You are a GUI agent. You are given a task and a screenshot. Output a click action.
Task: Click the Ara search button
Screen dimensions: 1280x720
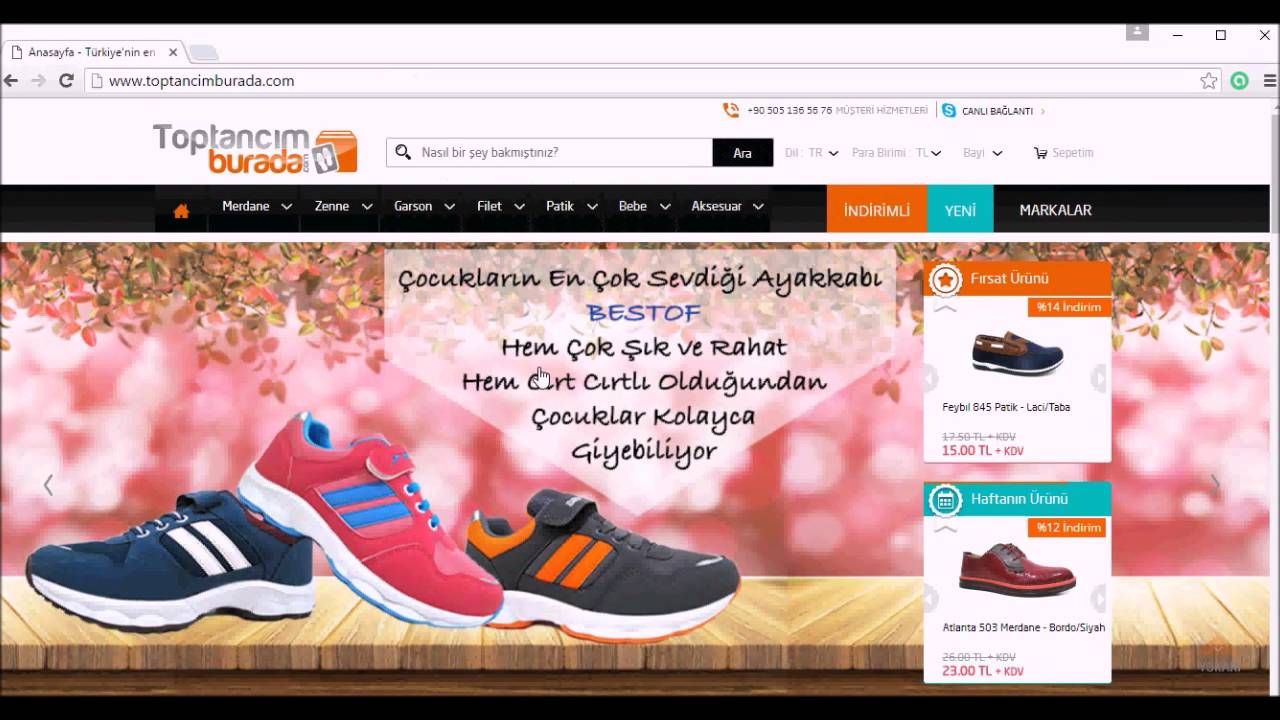tap(742, 153)
